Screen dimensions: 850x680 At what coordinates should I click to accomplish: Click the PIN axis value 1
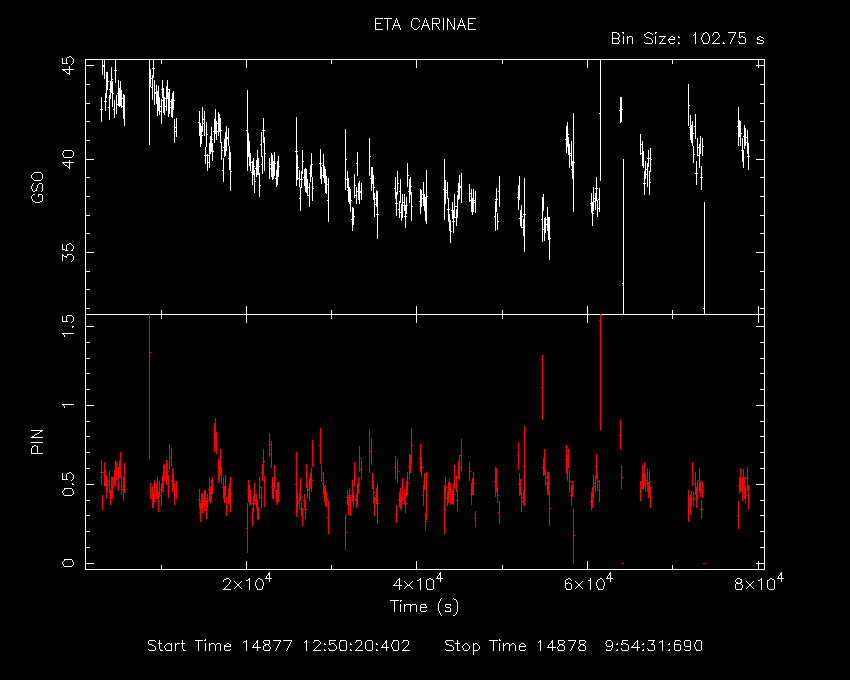[68, 405]
